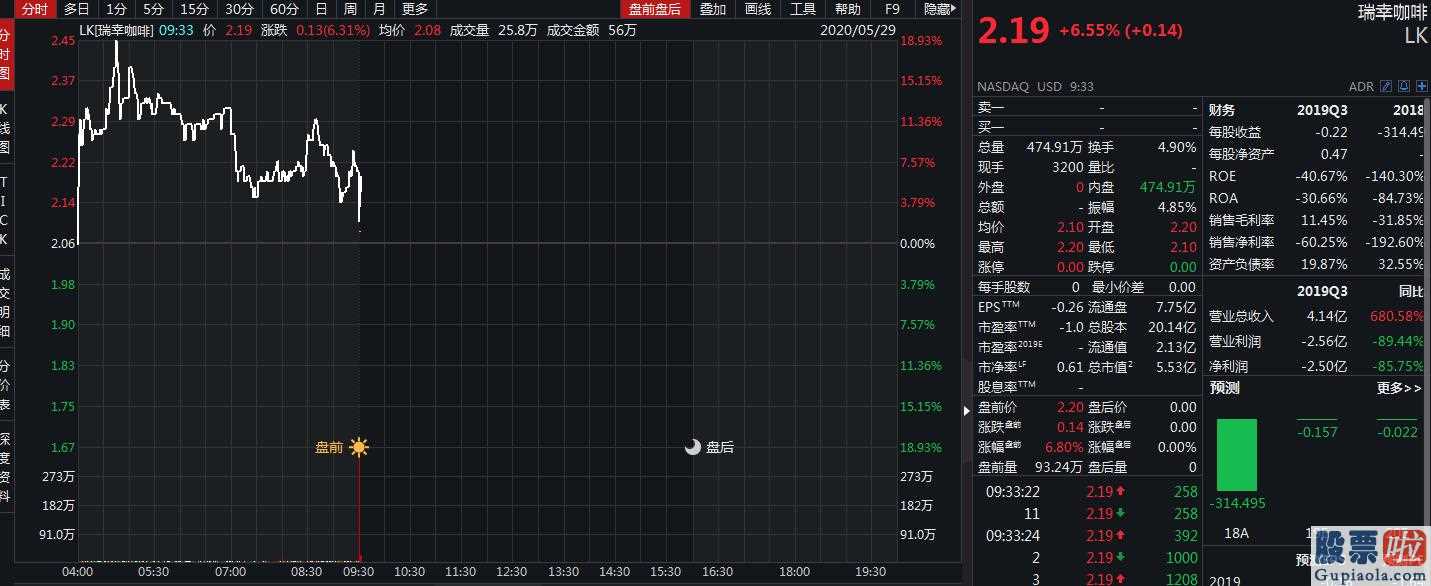Open the 成交明细 sidebar tab

[6, 302]
